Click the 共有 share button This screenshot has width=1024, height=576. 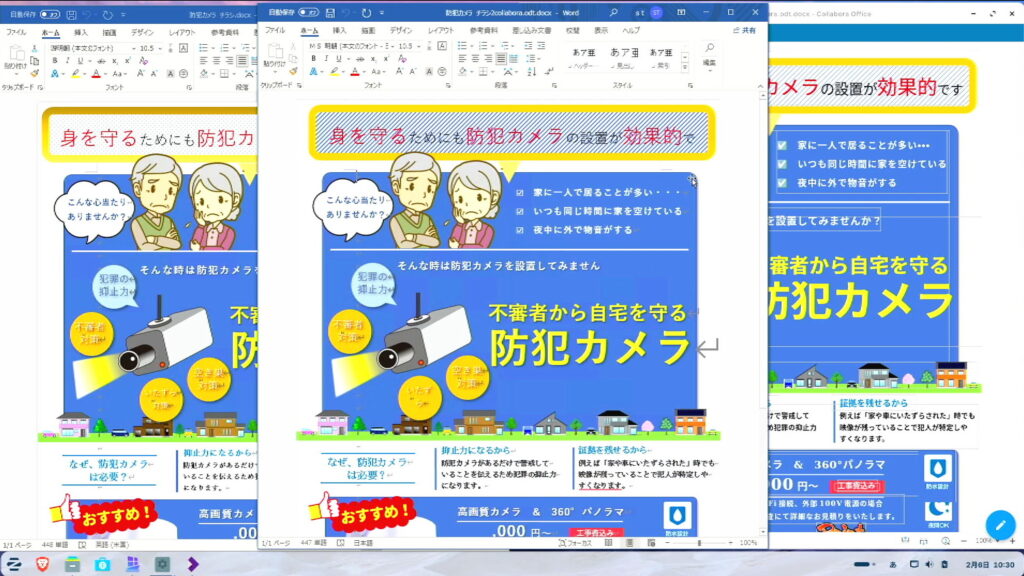[743, 31]
